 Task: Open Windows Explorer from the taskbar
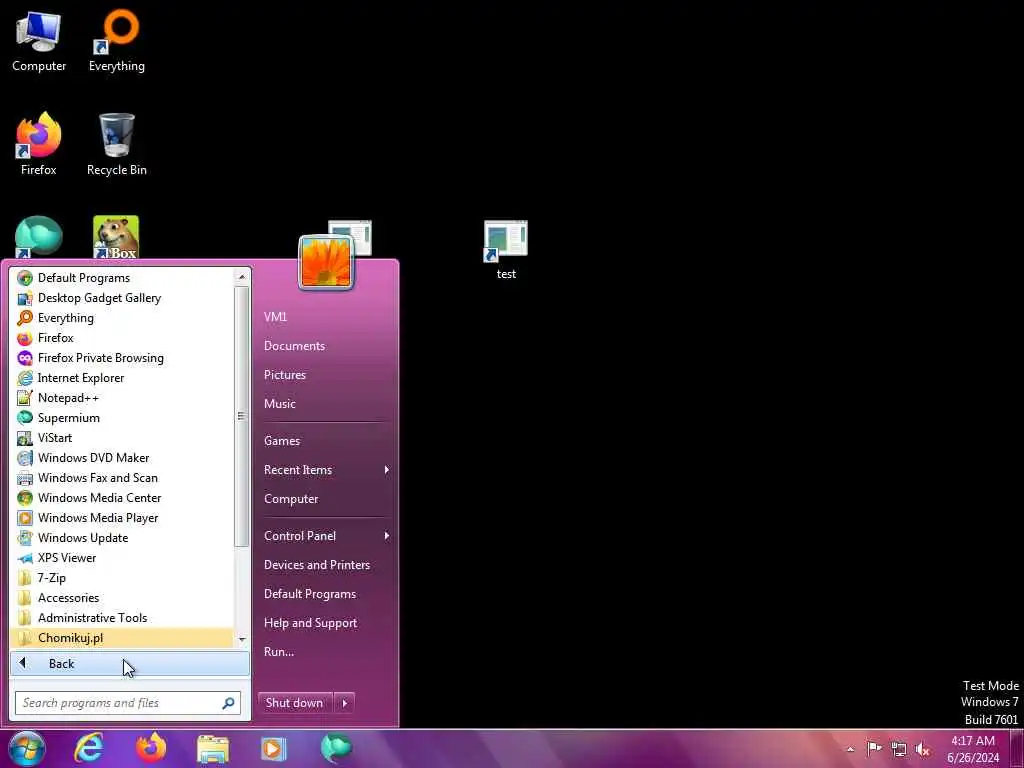(213, 748)
